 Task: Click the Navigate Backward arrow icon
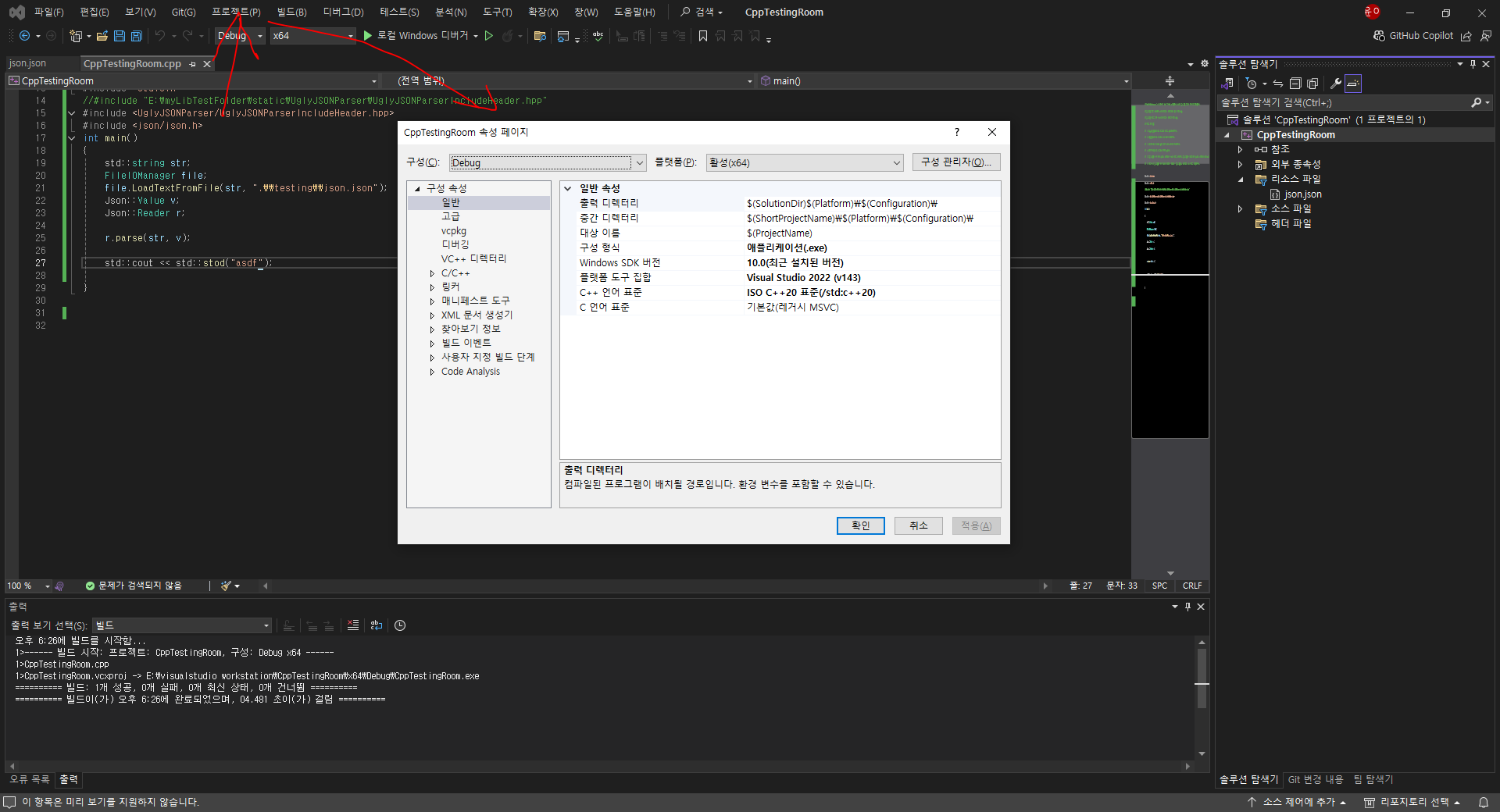(x=24, y=36)
